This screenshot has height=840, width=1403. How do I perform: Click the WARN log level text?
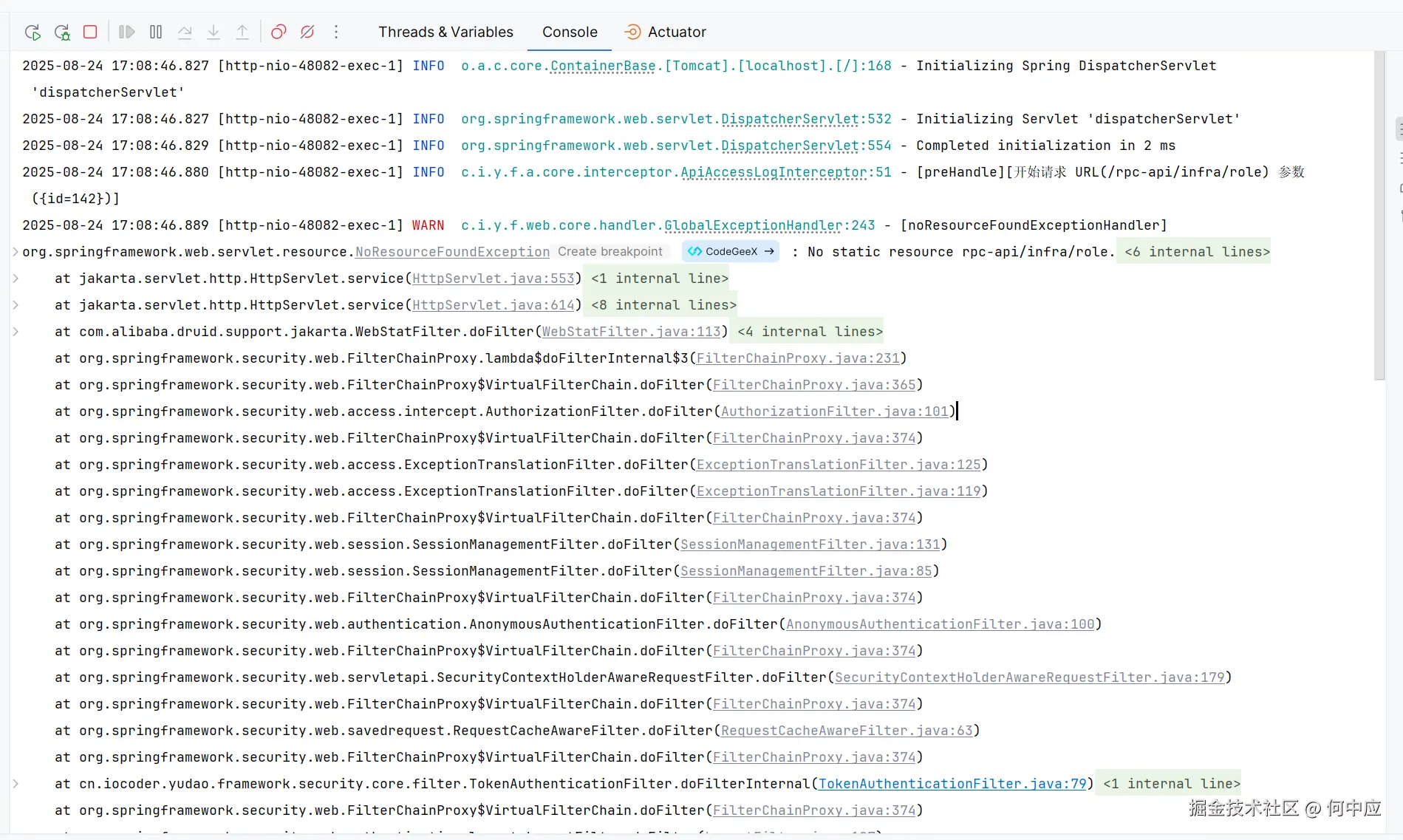[x=429, y=225]
